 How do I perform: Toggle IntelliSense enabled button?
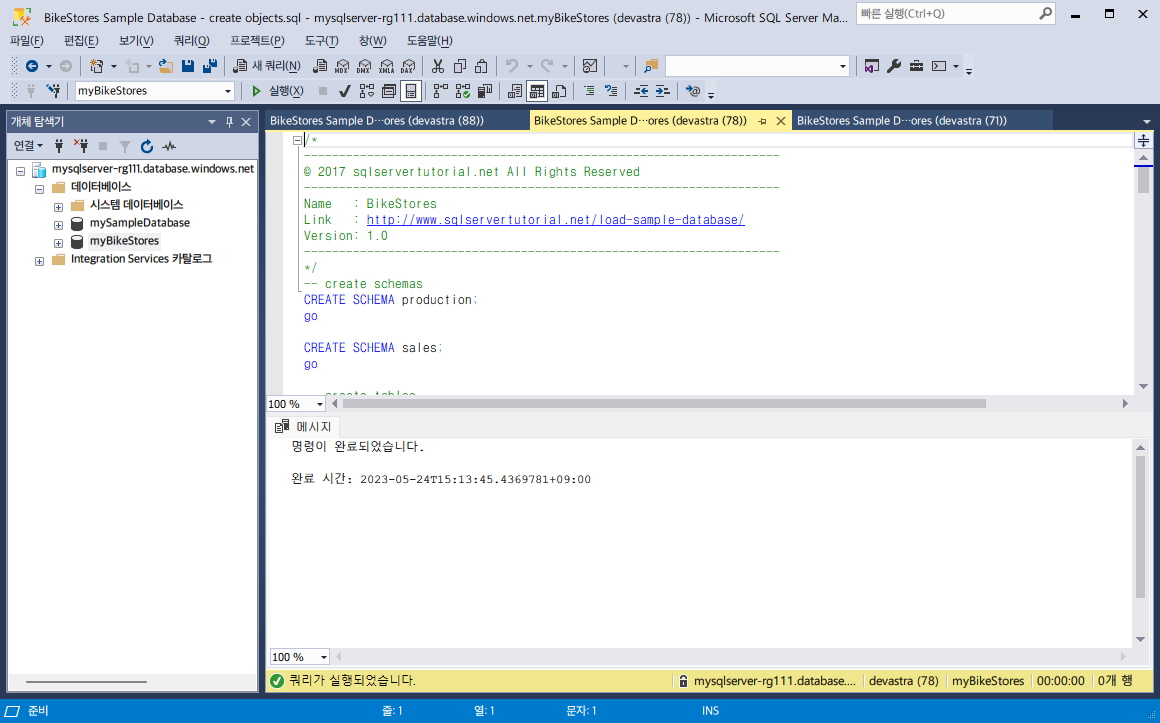pos(411,91)
